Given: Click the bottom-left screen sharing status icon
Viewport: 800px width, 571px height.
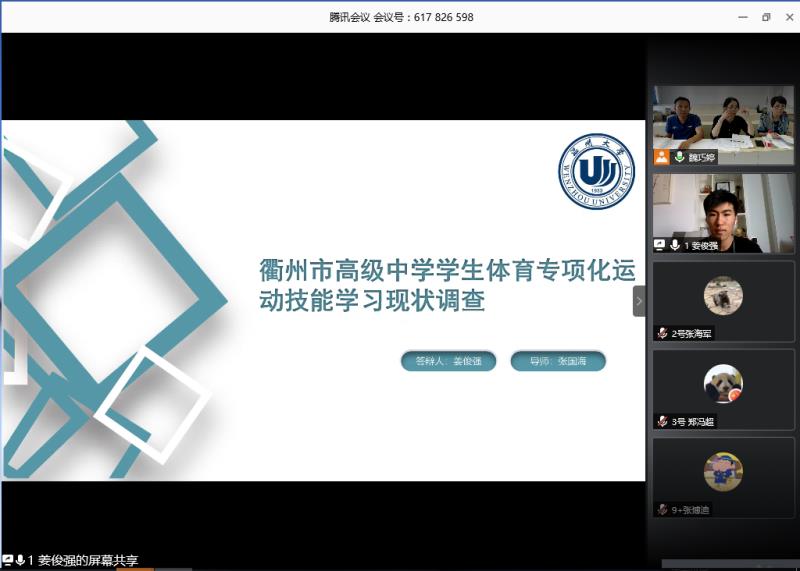Looking at the screenshot, I should click(x=8, y=560).
